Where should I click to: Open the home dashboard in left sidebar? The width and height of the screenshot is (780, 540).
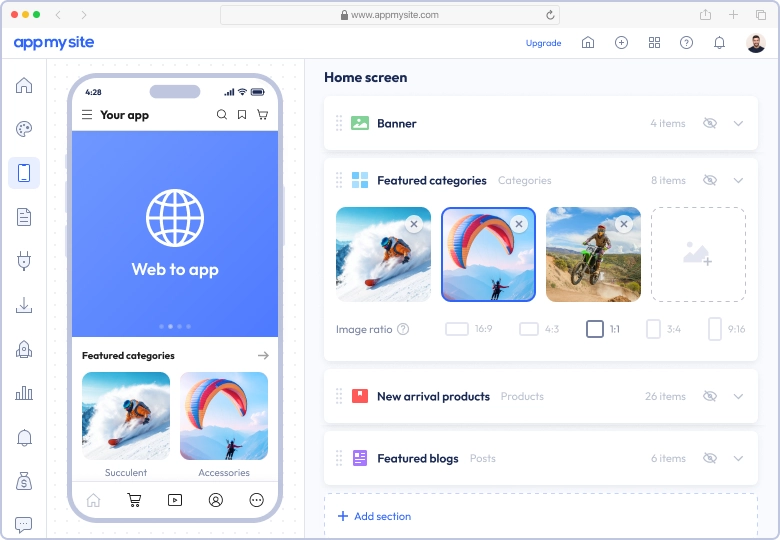24,86
